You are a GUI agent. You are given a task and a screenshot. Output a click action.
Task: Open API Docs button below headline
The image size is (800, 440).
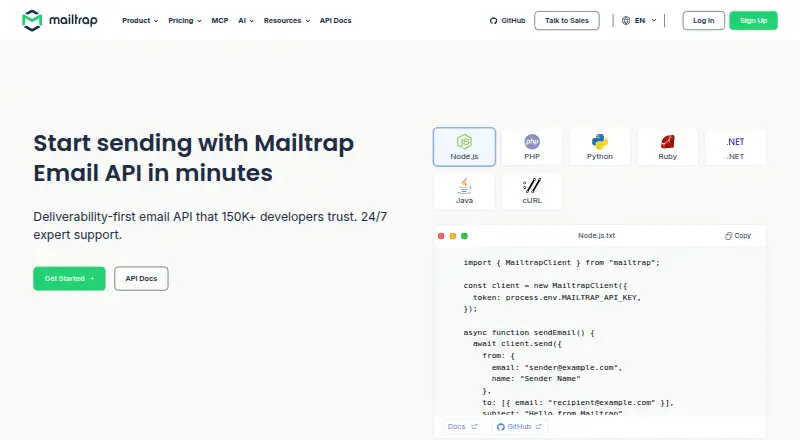141,278
